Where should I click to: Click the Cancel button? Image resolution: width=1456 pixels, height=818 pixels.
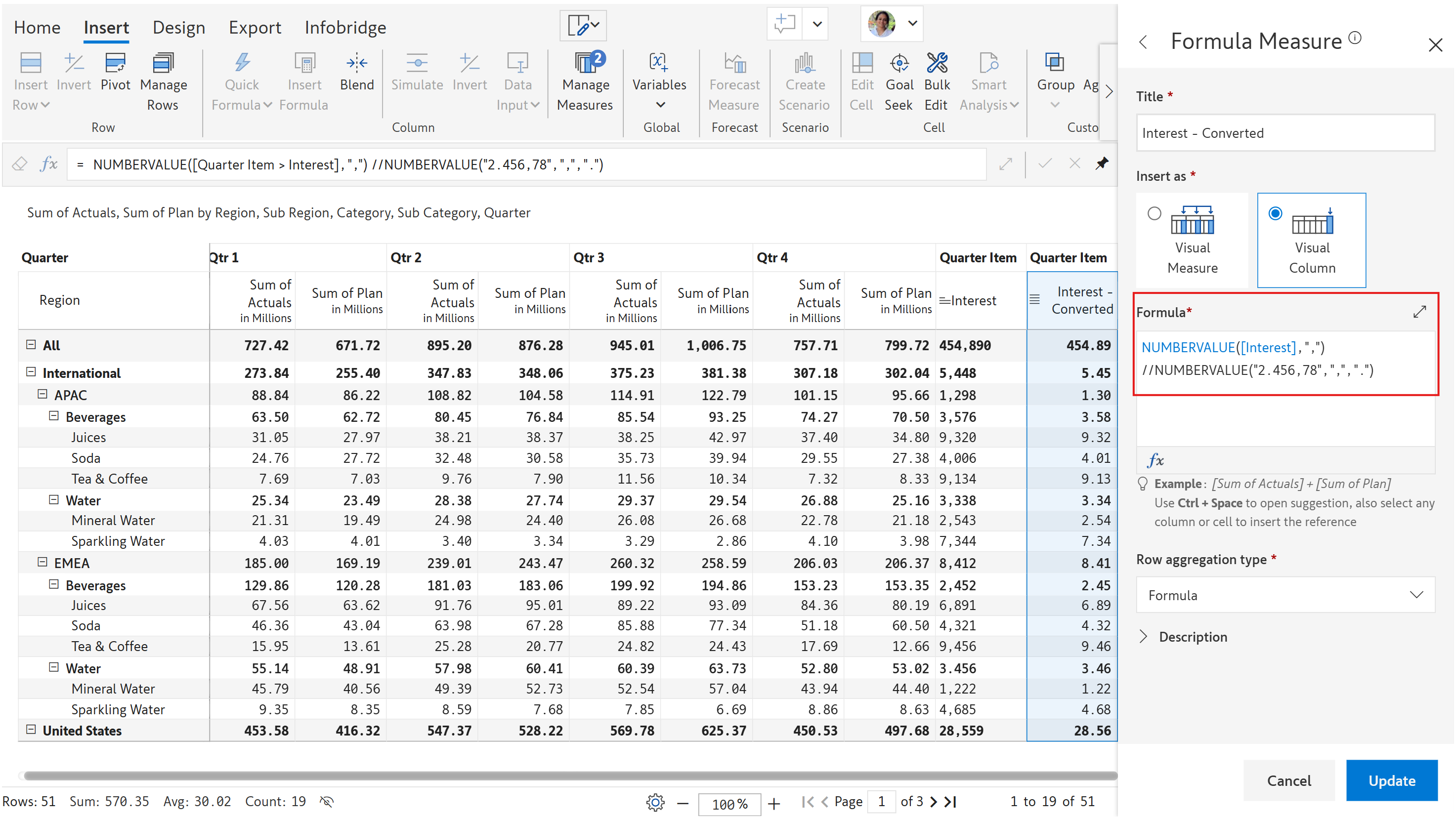coord(1289,780)
